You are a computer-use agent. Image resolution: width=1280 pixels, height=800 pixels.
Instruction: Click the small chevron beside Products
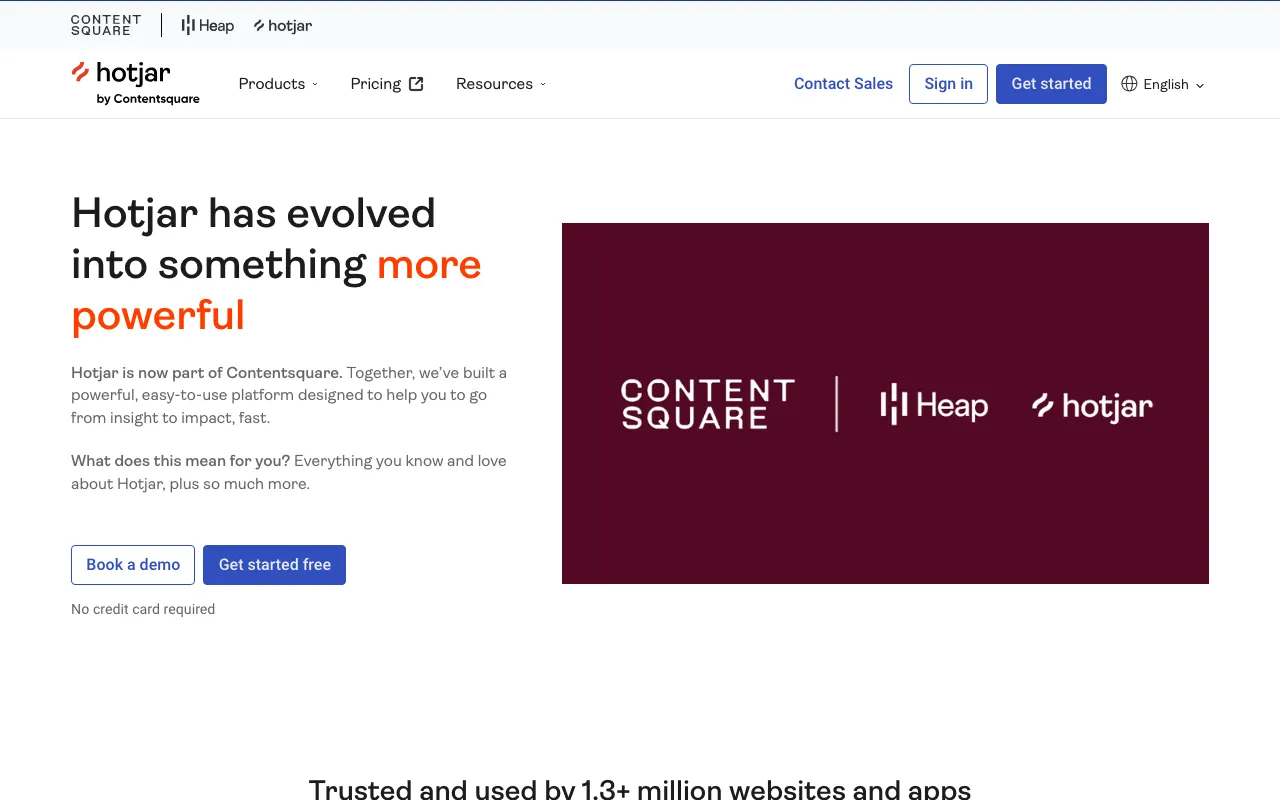(315, 84)
